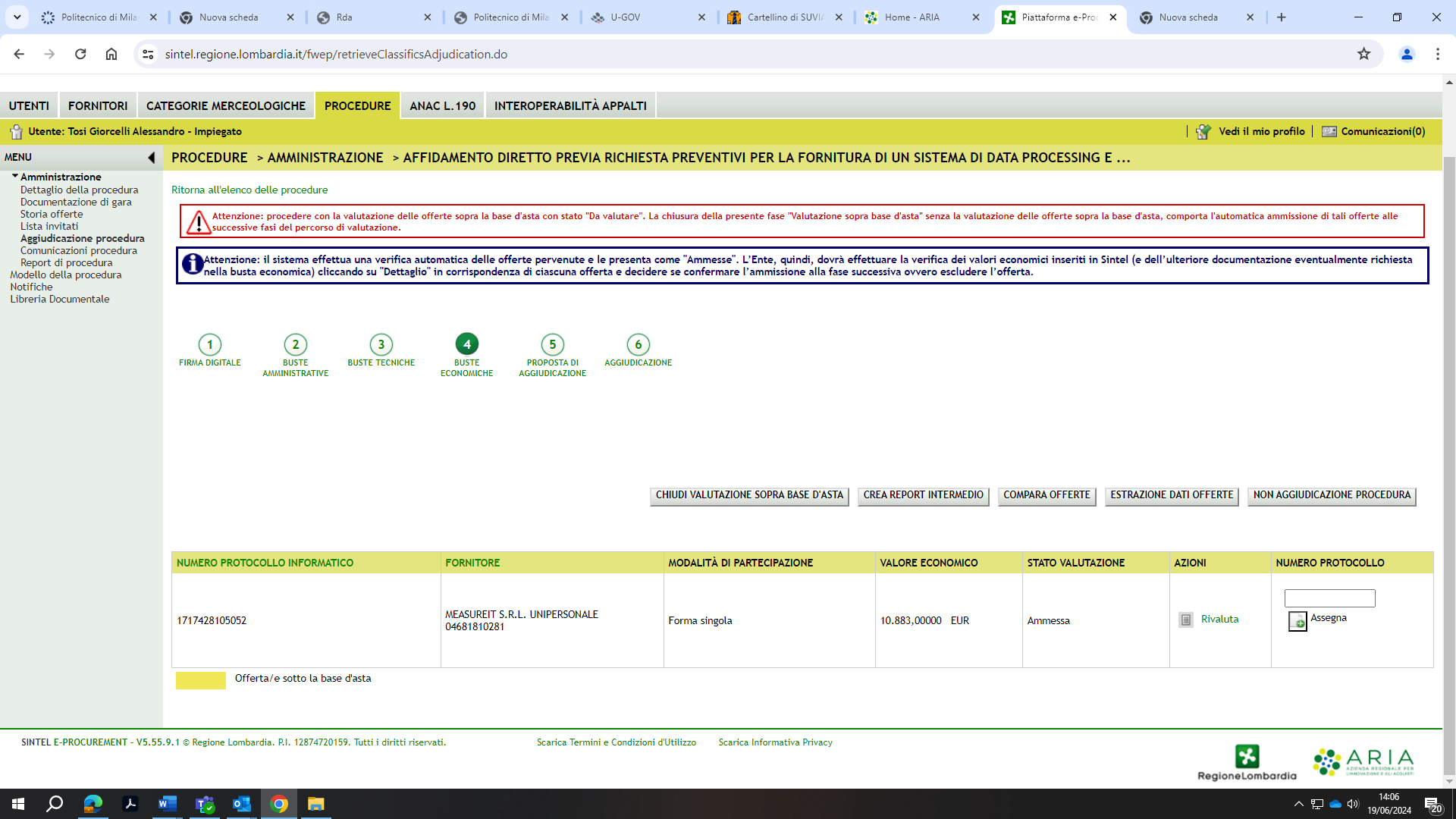Click the Rivaluta document icon
Image resolution: width=1456 pixels, height=819 pixels.
(x=1186, y=620)
